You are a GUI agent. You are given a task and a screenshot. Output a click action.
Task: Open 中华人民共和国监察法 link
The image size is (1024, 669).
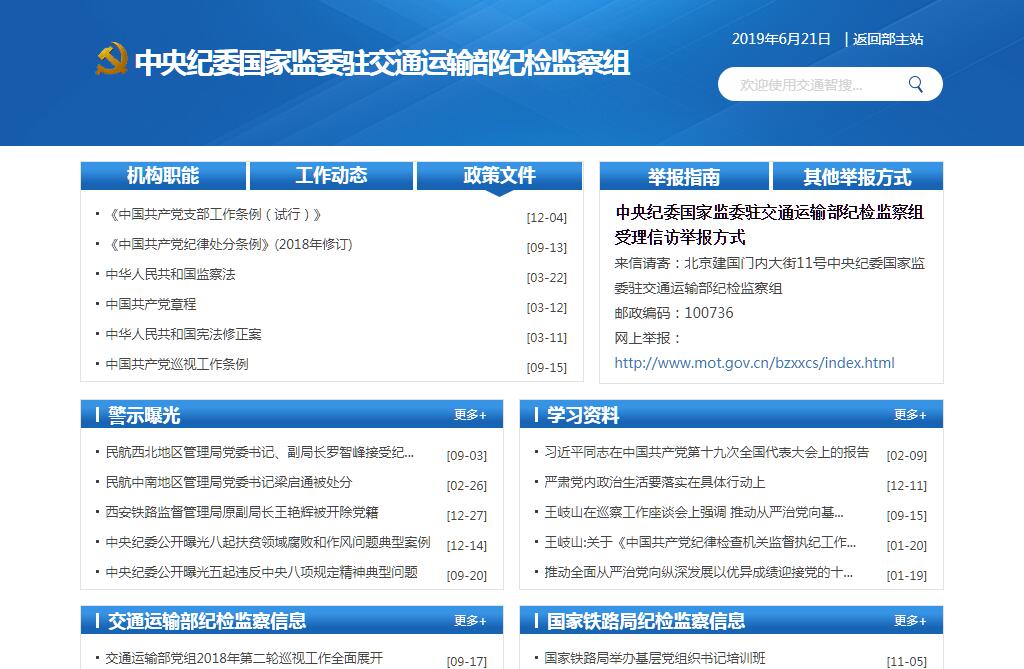pos(171,274)
